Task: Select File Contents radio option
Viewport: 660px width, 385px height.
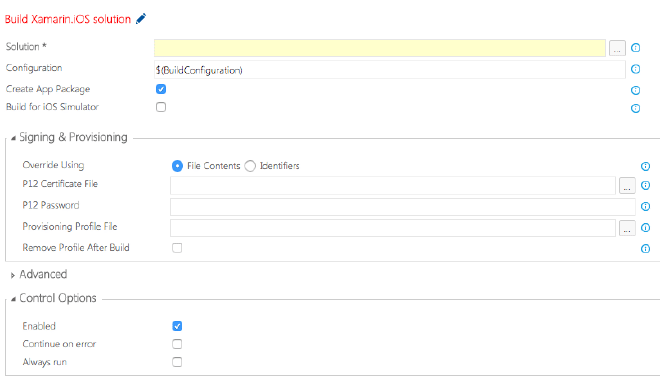Action: [x=177, y=166]
